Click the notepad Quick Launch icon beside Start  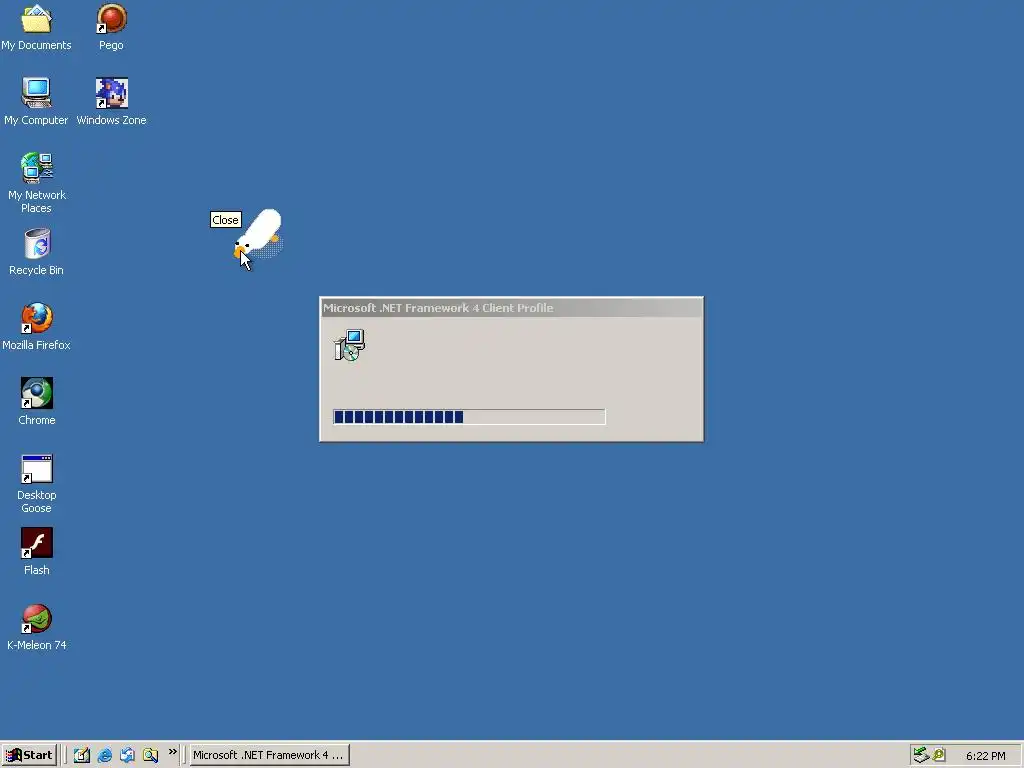click(x=82, y=755)
